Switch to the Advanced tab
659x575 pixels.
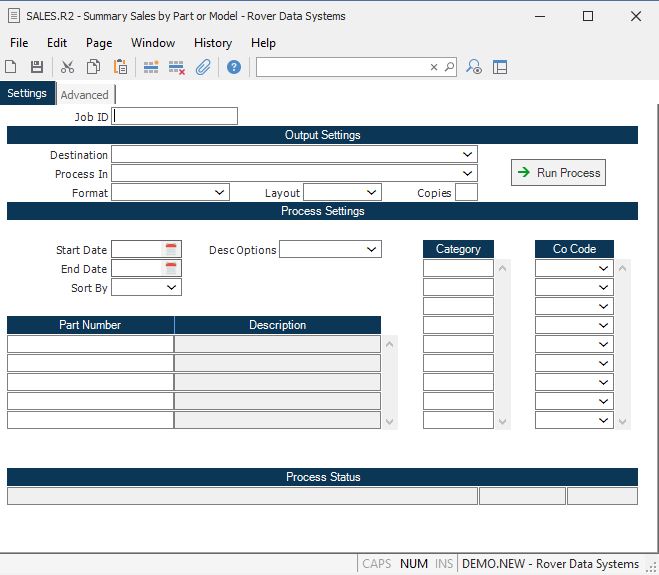84,95
